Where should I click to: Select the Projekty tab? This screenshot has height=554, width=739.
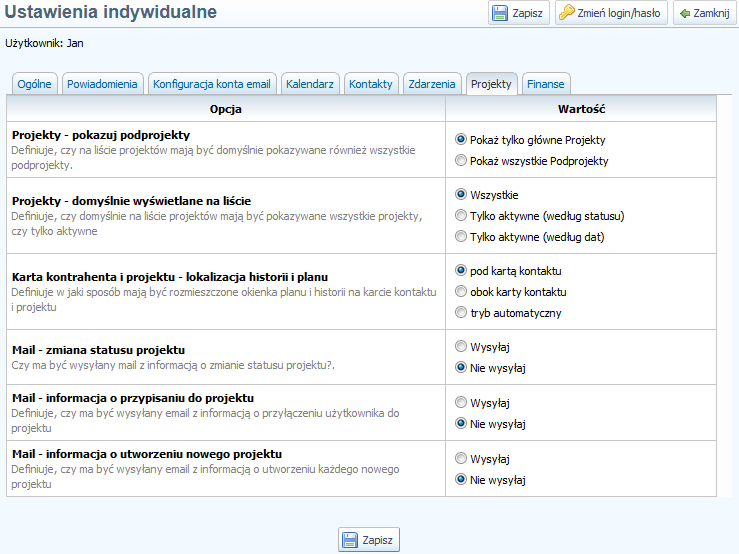coord(491,84)
